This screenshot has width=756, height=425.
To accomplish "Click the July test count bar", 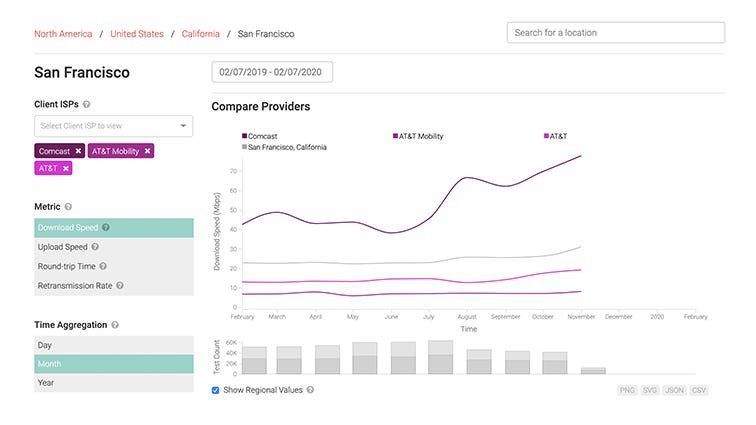I will (x=441, y=357).
